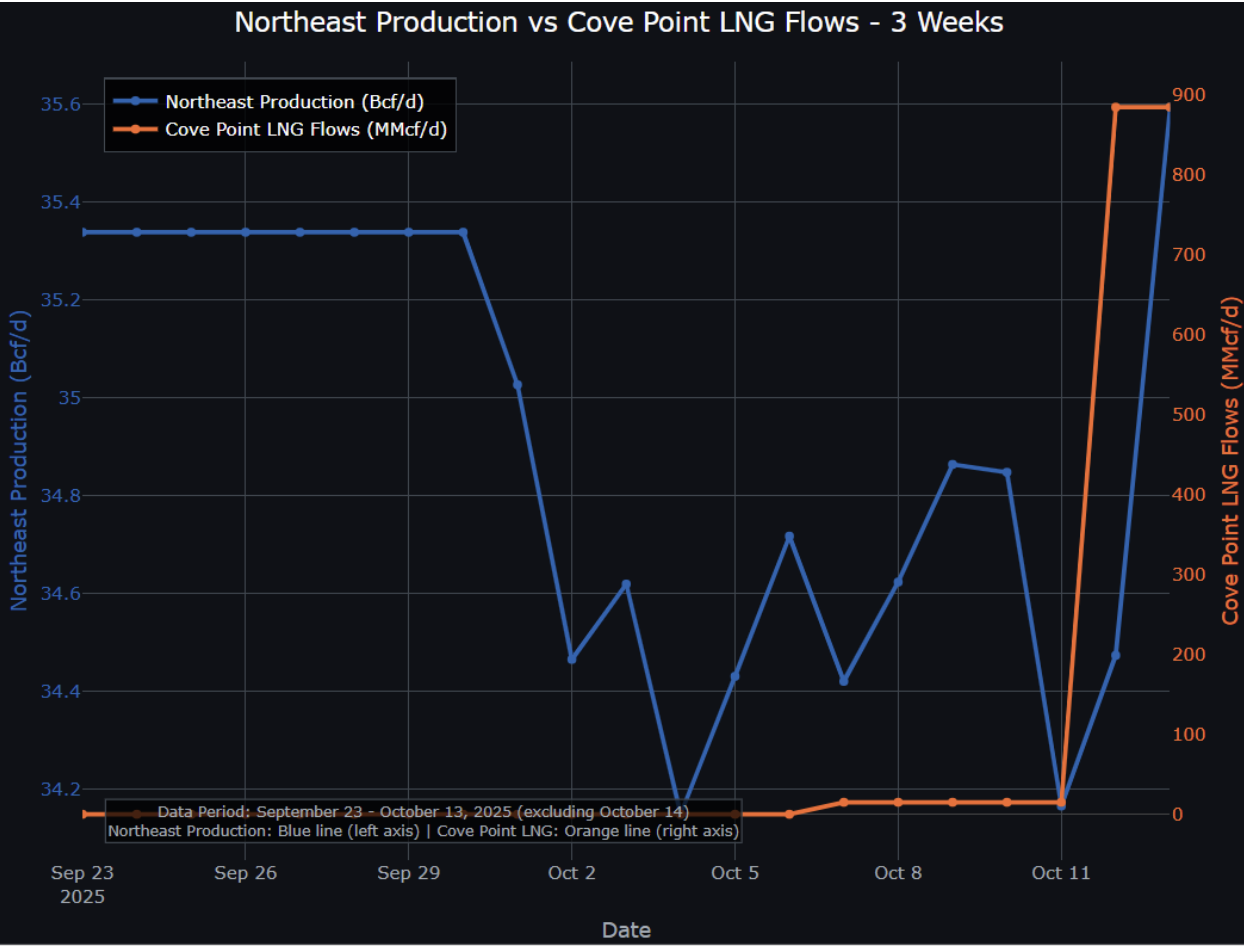
Task: Click the Oct 5 x-axis tick label
Action: (x=735, y=873)
